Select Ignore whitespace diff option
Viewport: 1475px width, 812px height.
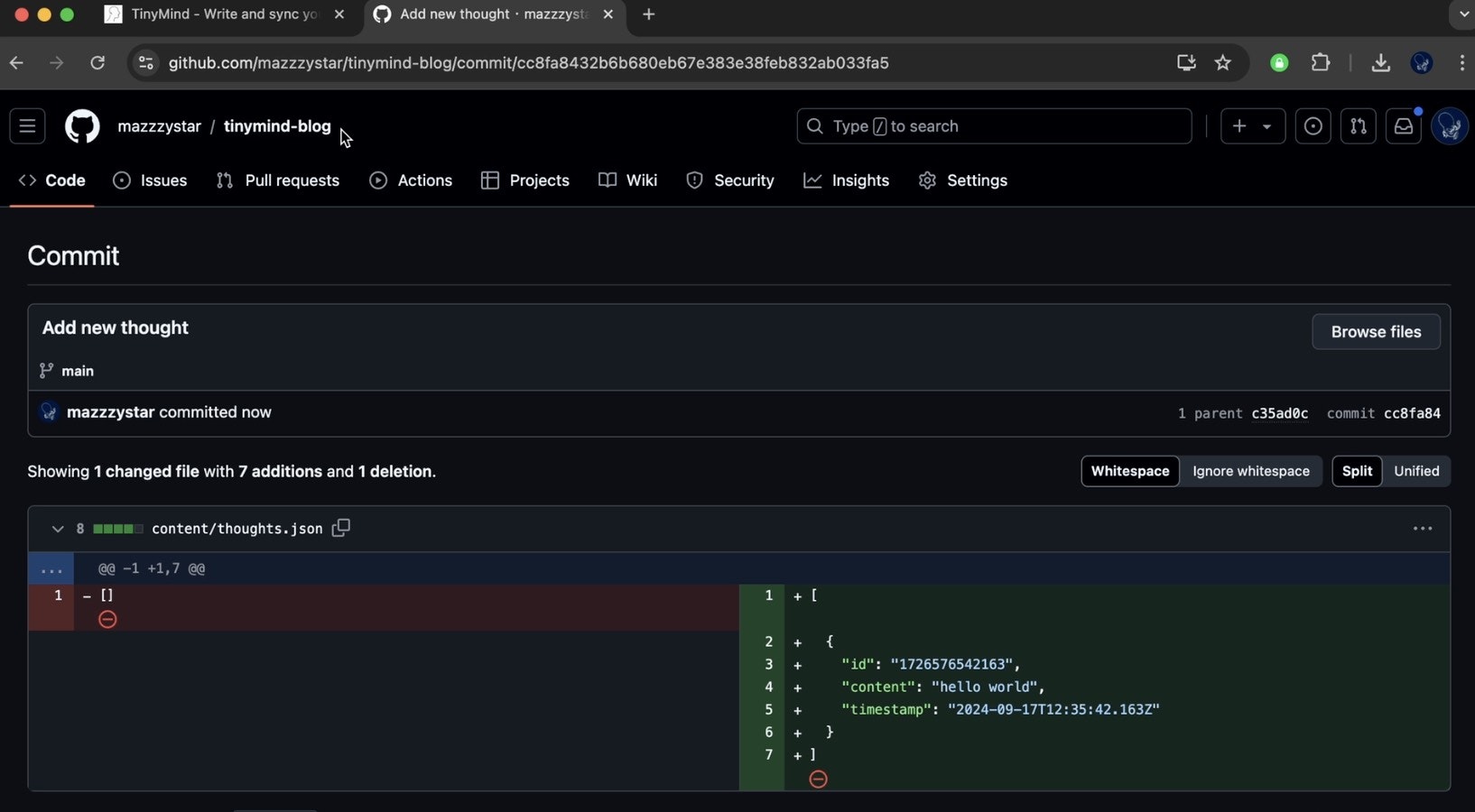[x=1251, y=471]
